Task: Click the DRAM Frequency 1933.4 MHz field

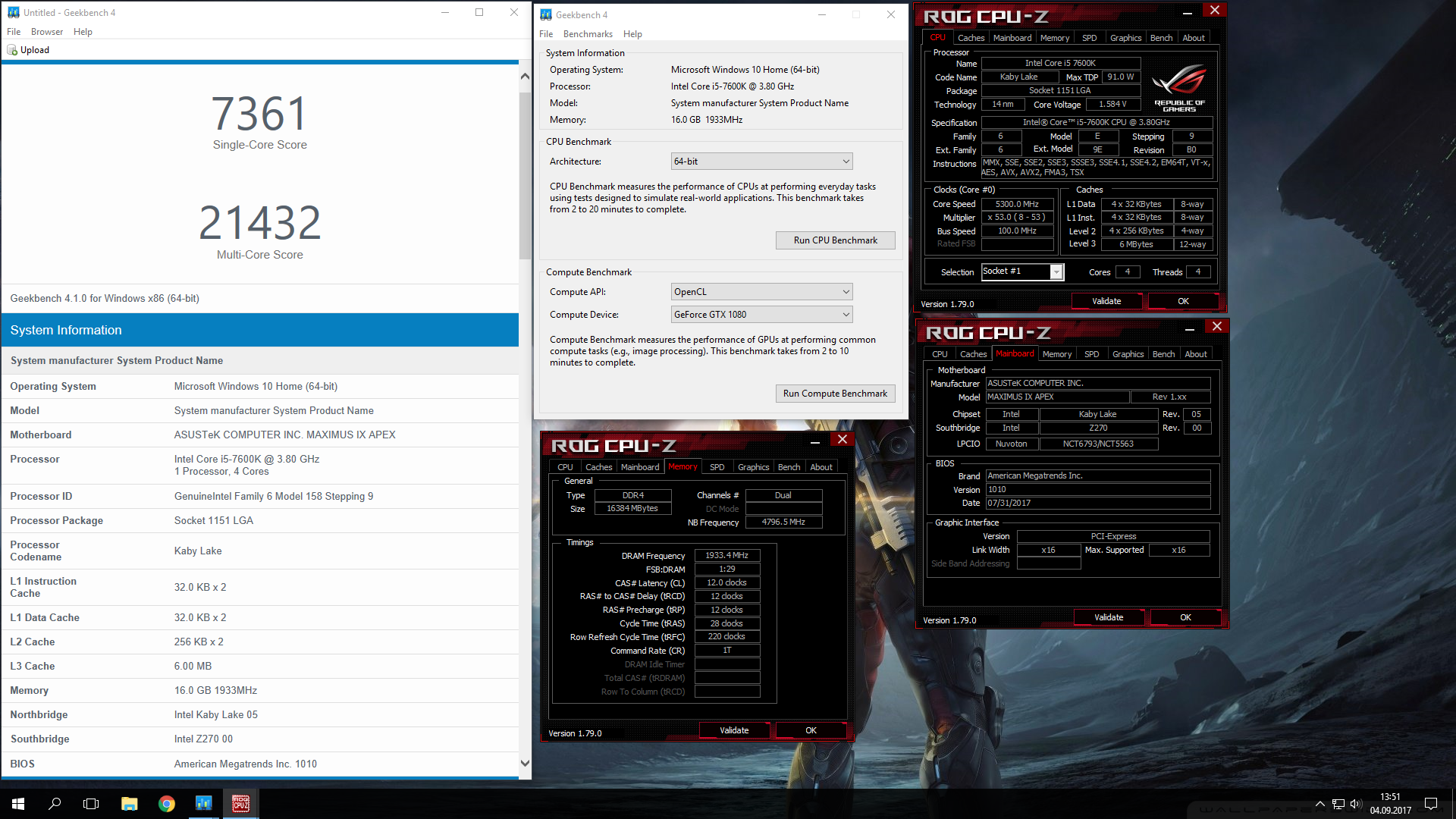Action: (726, 556)
